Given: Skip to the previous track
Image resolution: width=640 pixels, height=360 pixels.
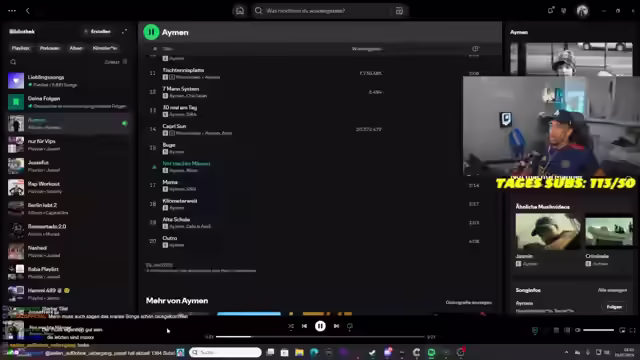Looking at the screenshot, I should 304,326.
